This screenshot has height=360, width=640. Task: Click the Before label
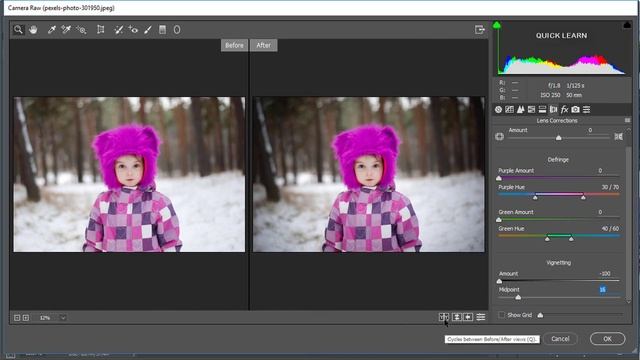(x=234, y=45)
